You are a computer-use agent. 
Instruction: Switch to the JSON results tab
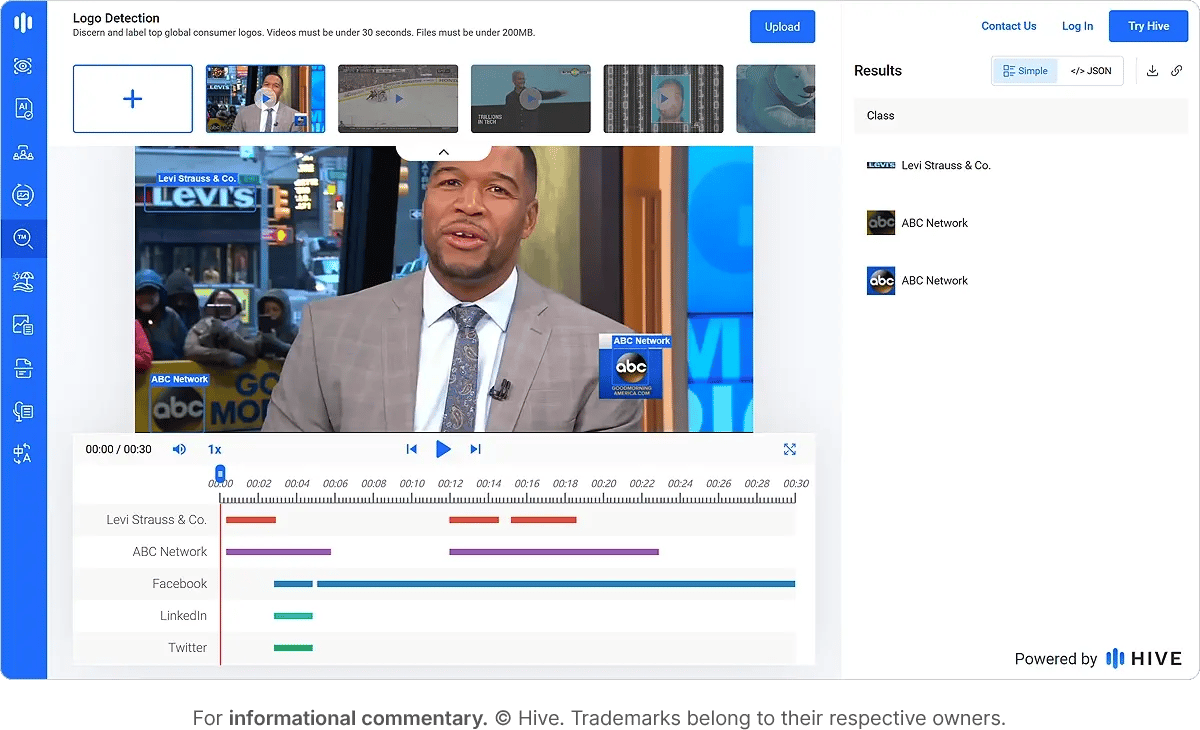1092,70
